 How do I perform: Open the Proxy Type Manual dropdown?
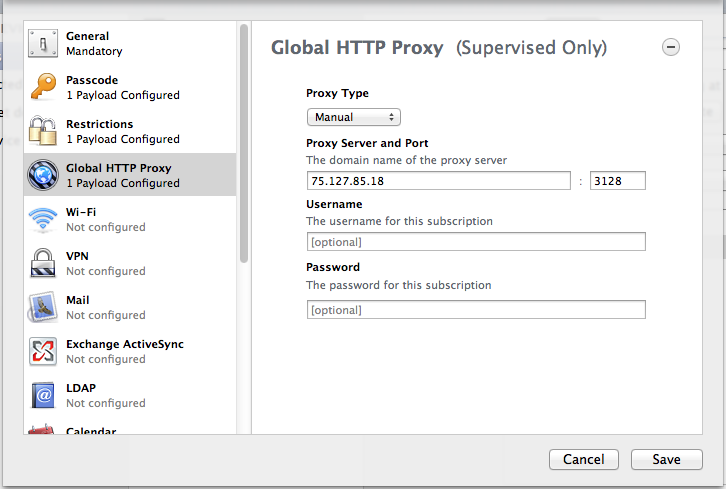354,117
